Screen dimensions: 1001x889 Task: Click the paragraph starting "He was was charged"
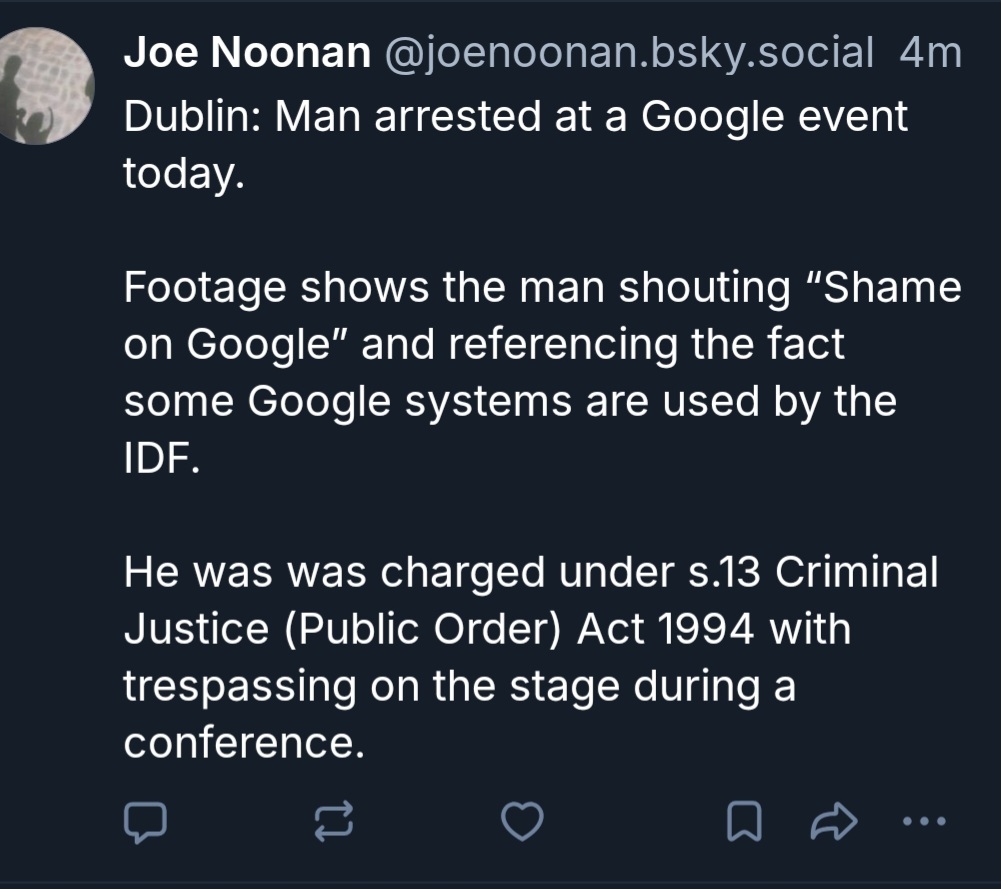click(x=530, y=630)
